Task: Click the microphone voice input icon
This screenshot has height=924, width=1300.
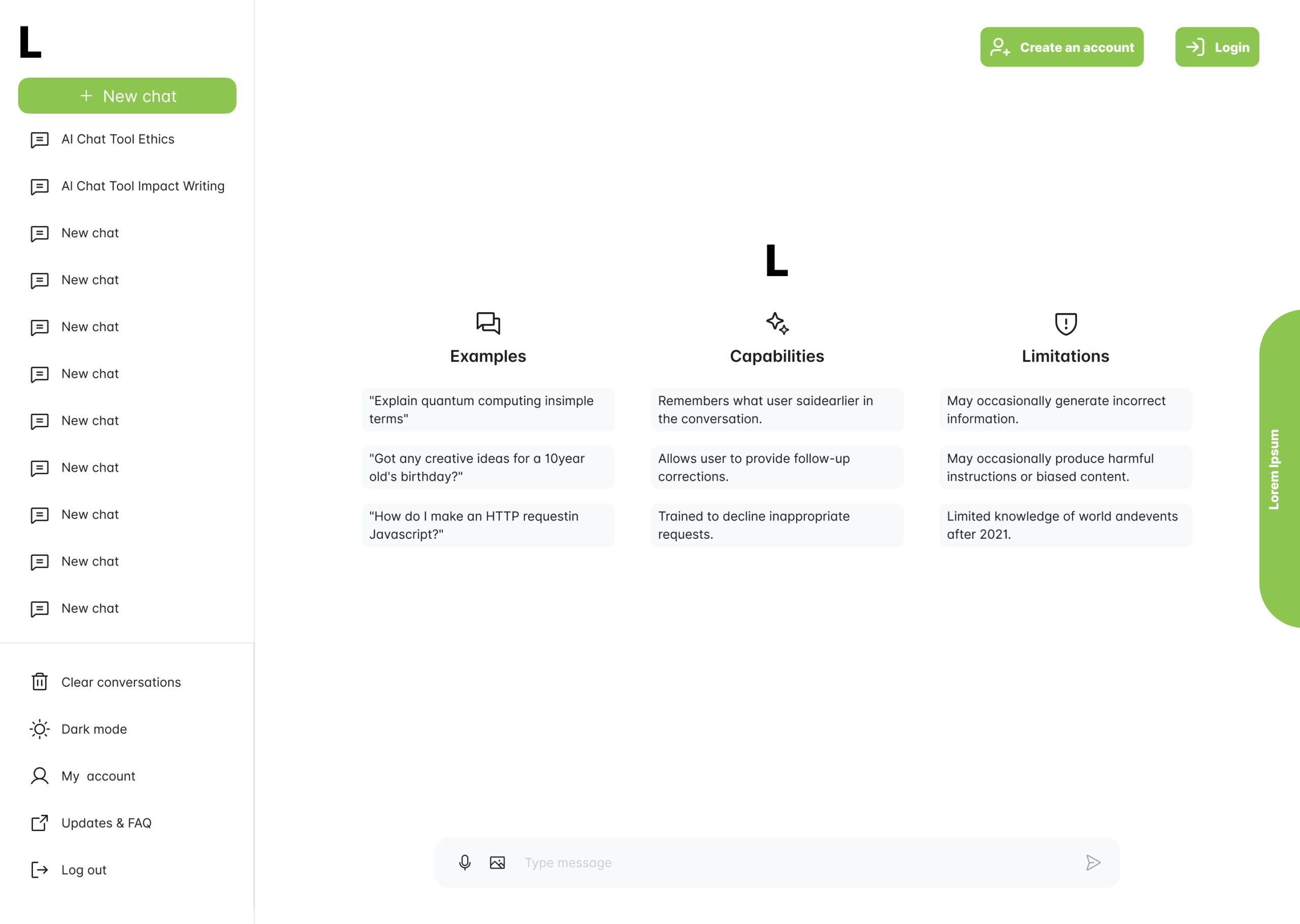Action: click(464, 863)
